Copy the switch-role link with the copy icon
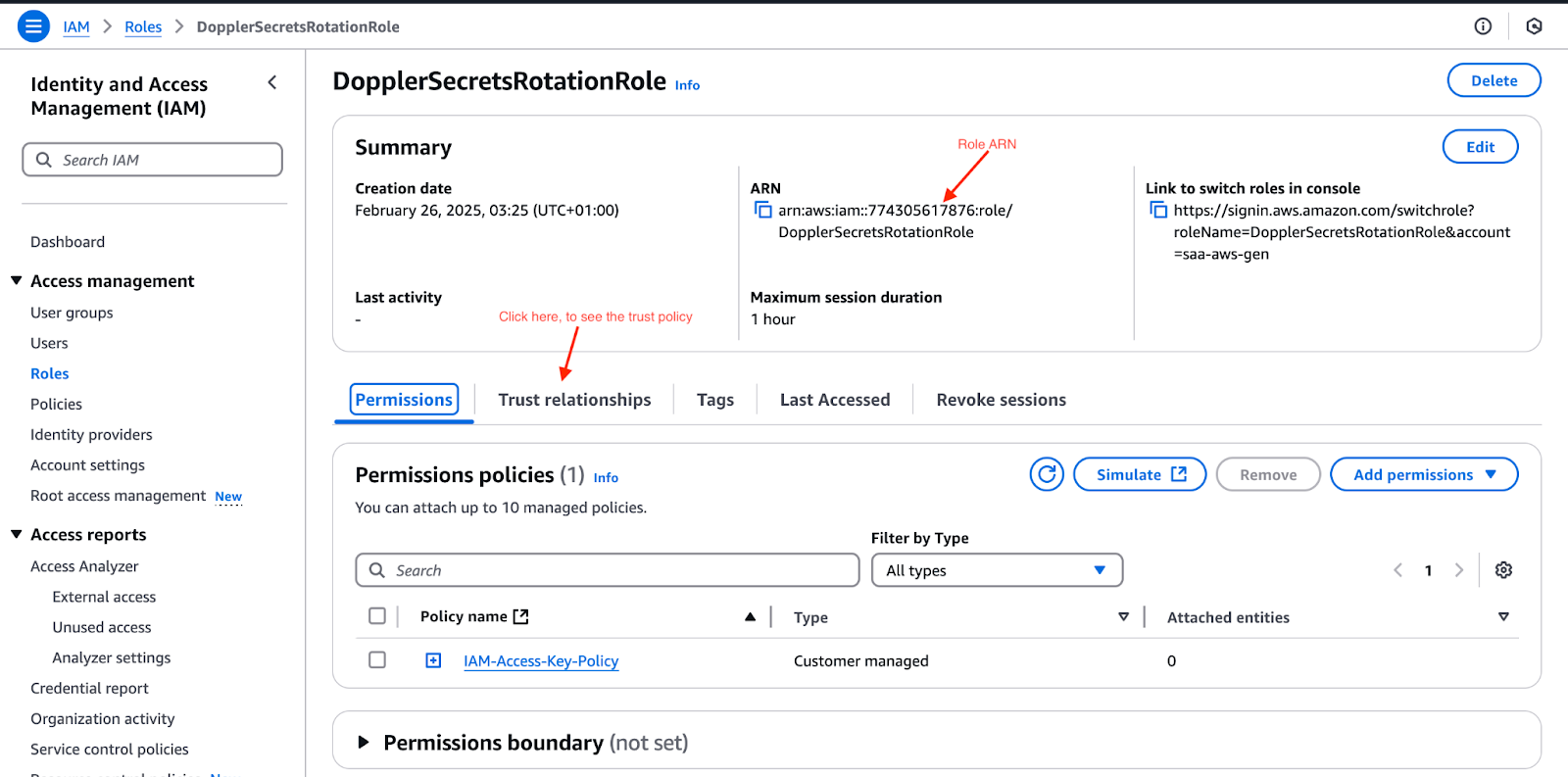1568x777 pixels. (x=1158, y=210)
